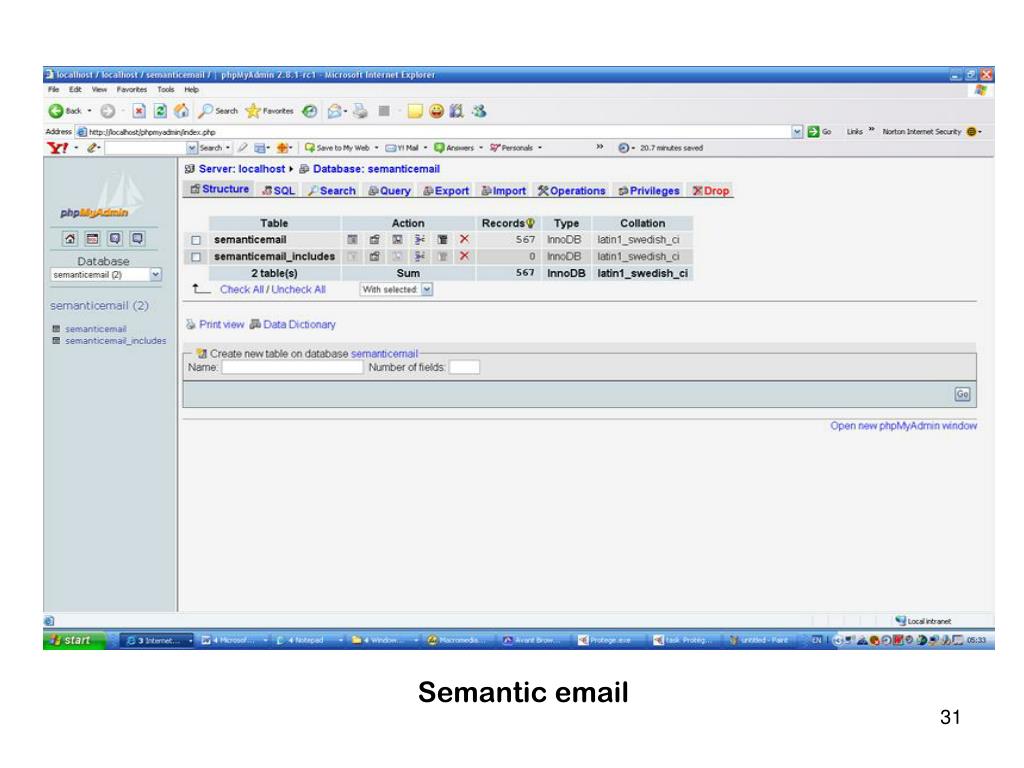Open the browser Address bar dropdown
Image resolution: width=1024 pixels, height=768 pixels.
[796, 131]
